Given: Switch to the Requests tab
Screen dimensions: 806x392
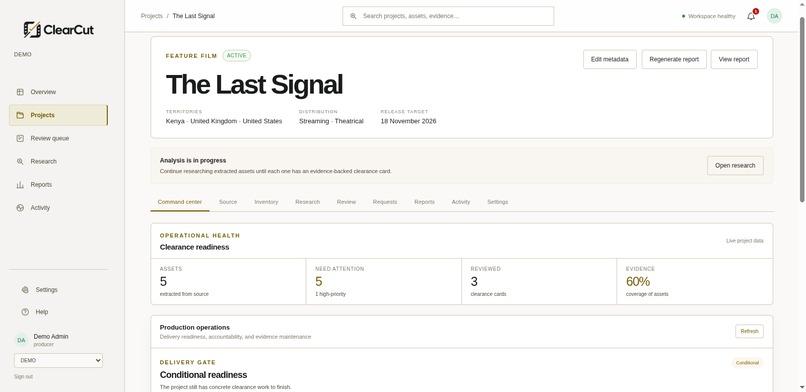Looking at the screenshot, I should (x=385, y=202).
